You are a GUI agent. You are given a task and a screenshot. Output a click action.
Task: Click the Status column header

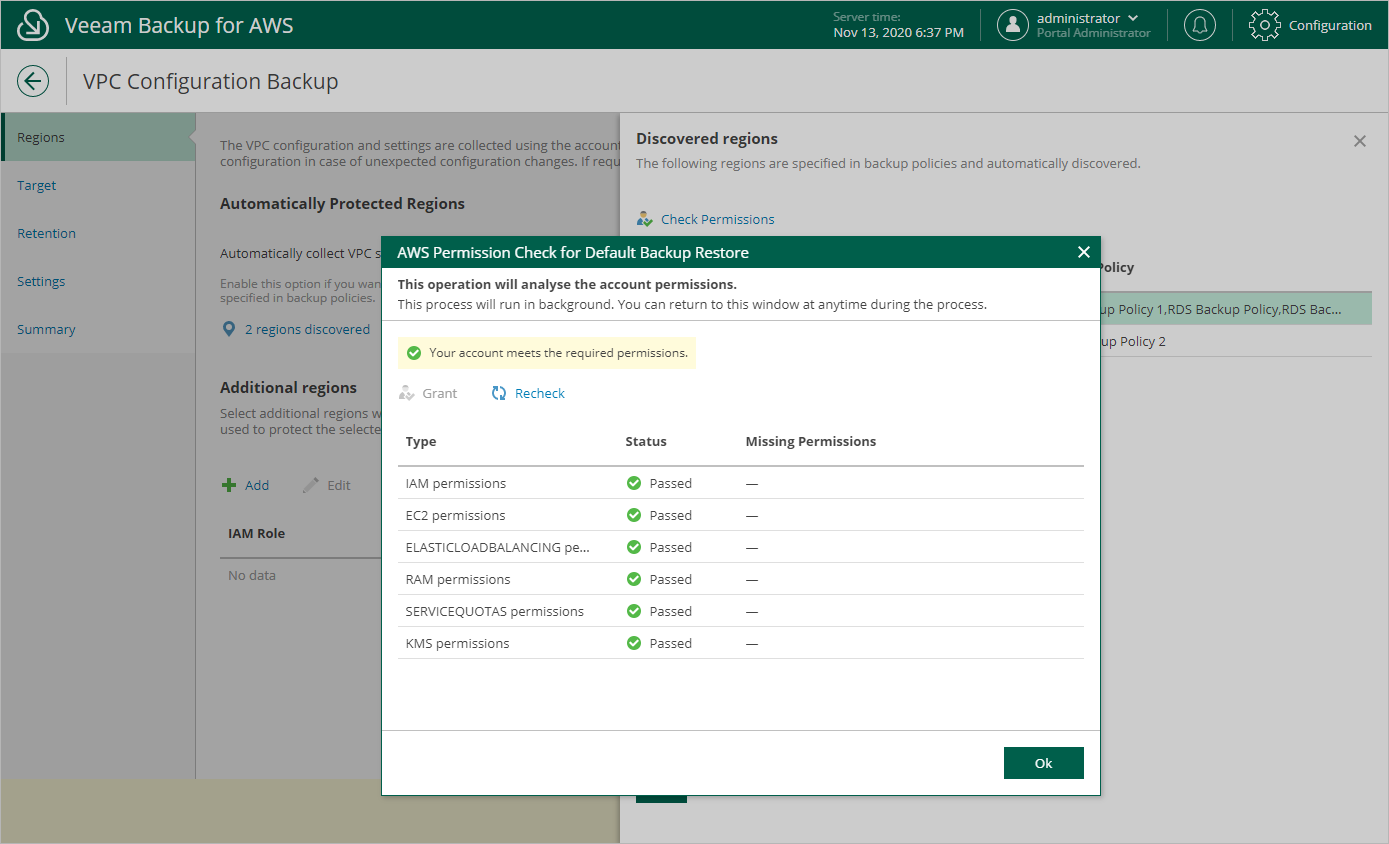click(x=646, y=441)
